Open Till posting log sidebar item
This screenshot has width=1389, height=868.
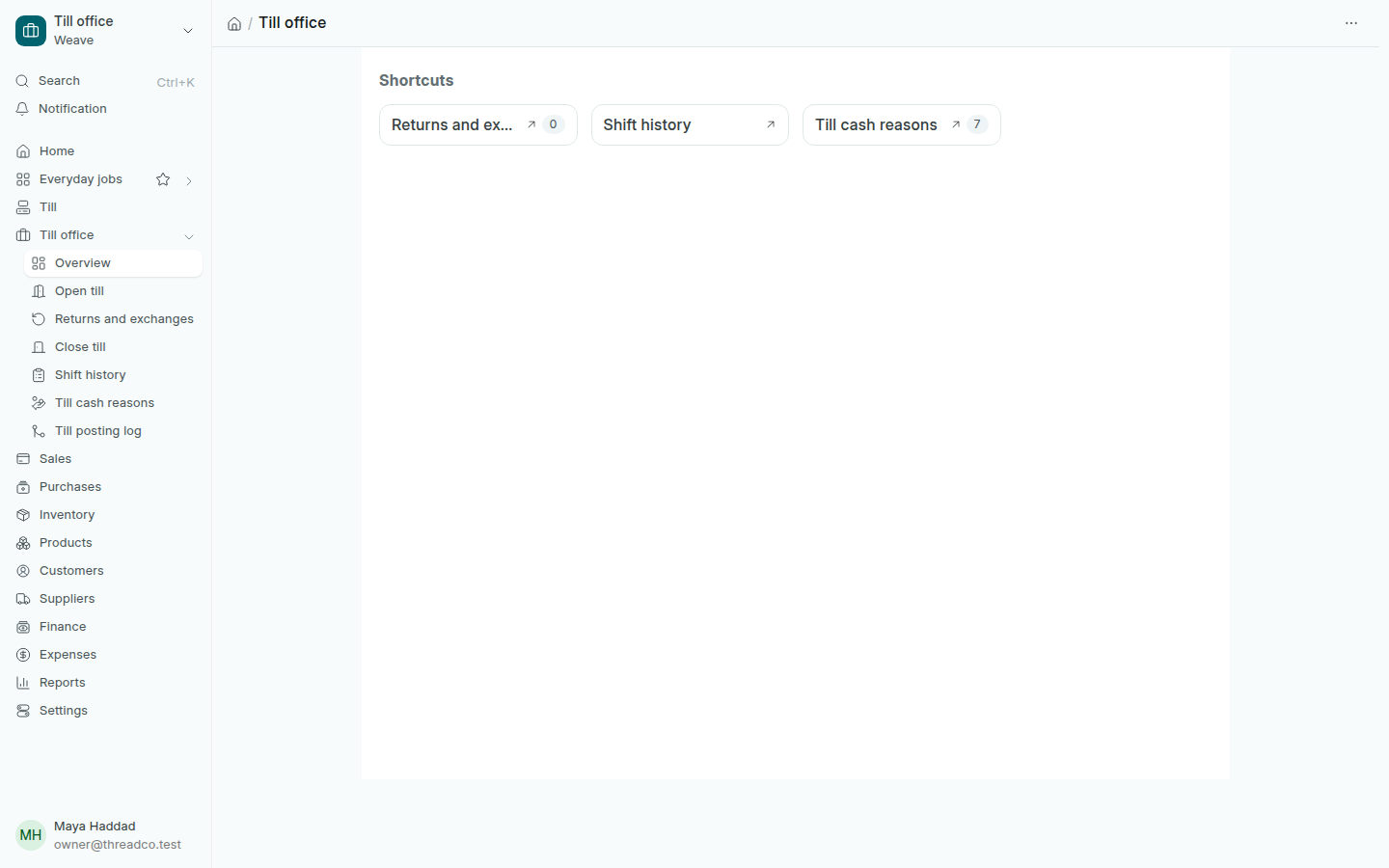coord(113,431)
